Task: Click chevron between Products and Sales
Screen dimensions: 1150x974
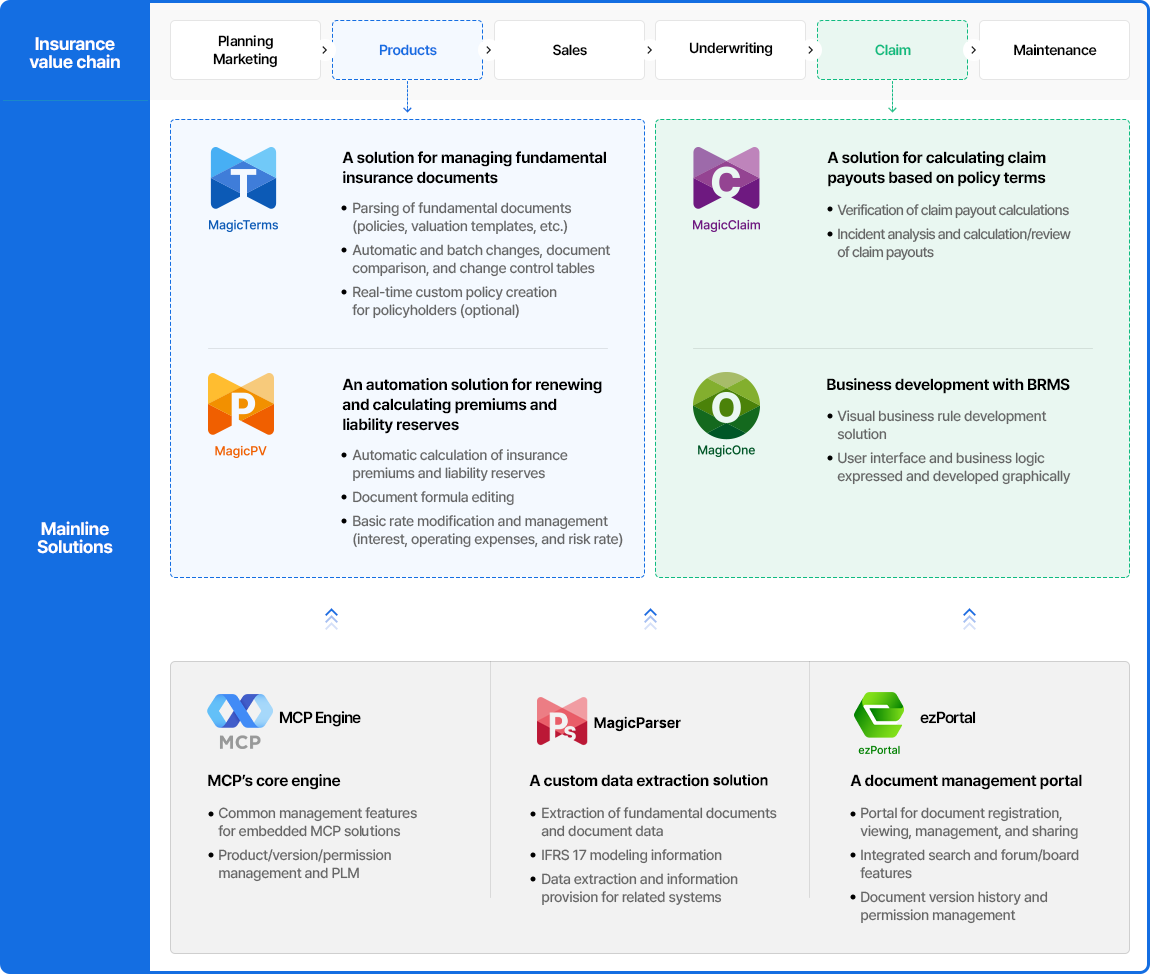Action: (488, 50)
